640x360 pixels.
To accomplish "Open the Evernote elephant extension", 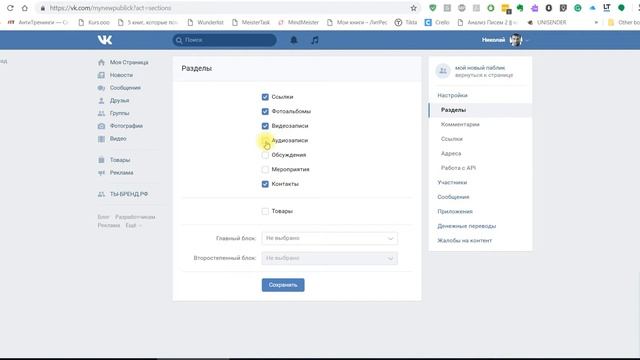I will (x=520, y=8).
